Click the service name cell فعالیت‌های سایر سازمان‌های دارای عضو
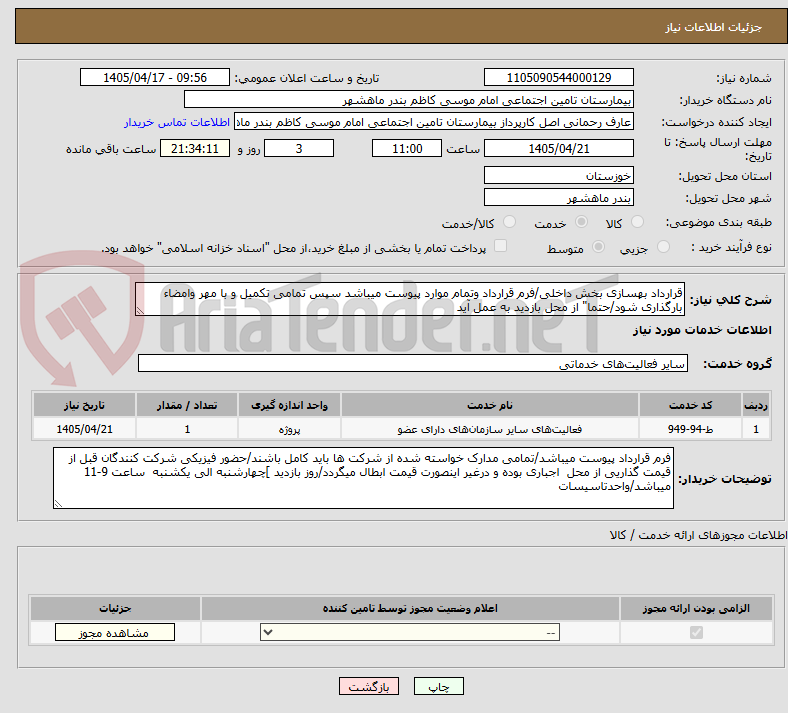The image size is (788, 713). tap(490, 429)
